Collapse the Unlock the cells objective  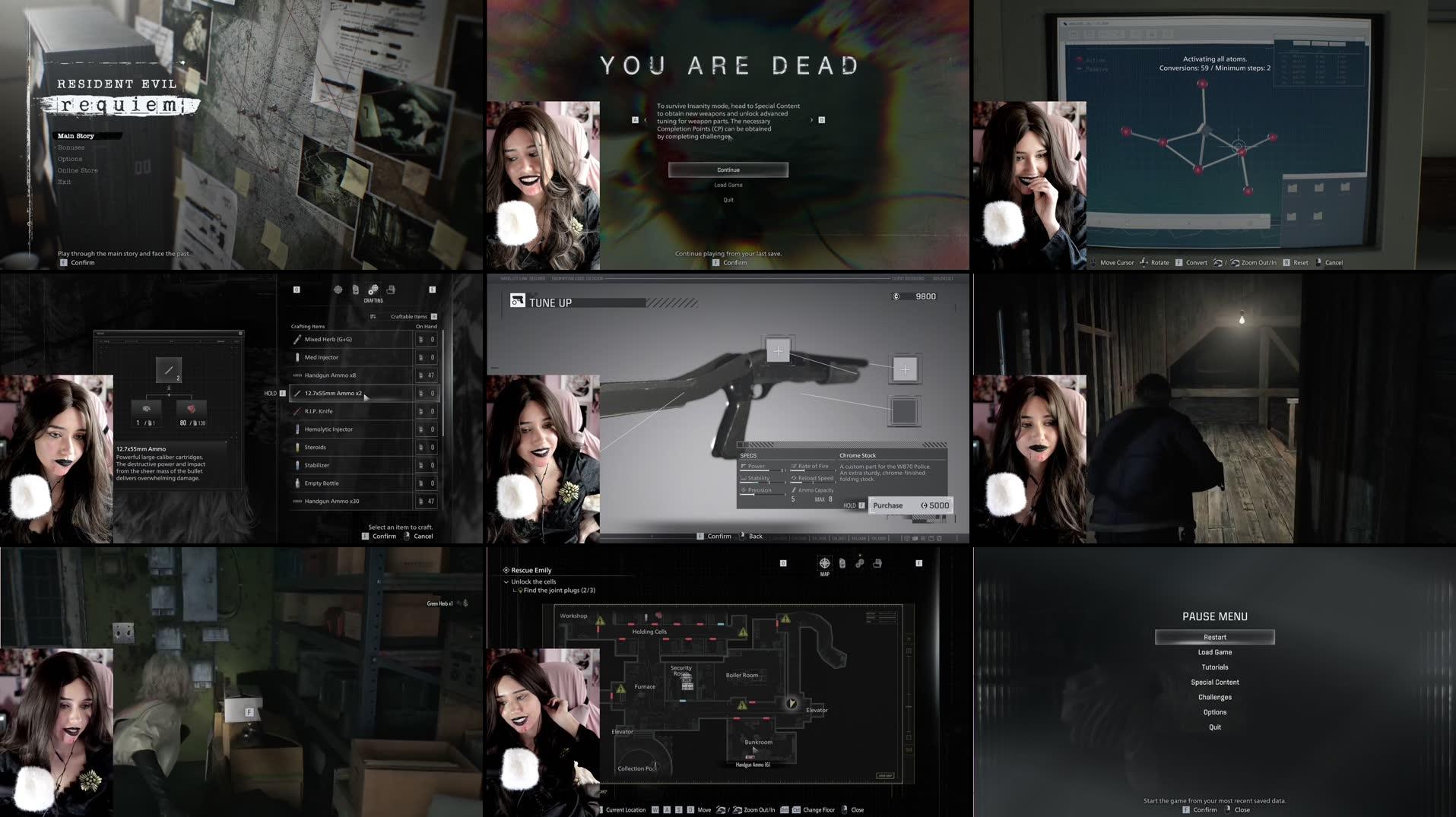pyautogui.click(x=506, y=581)
